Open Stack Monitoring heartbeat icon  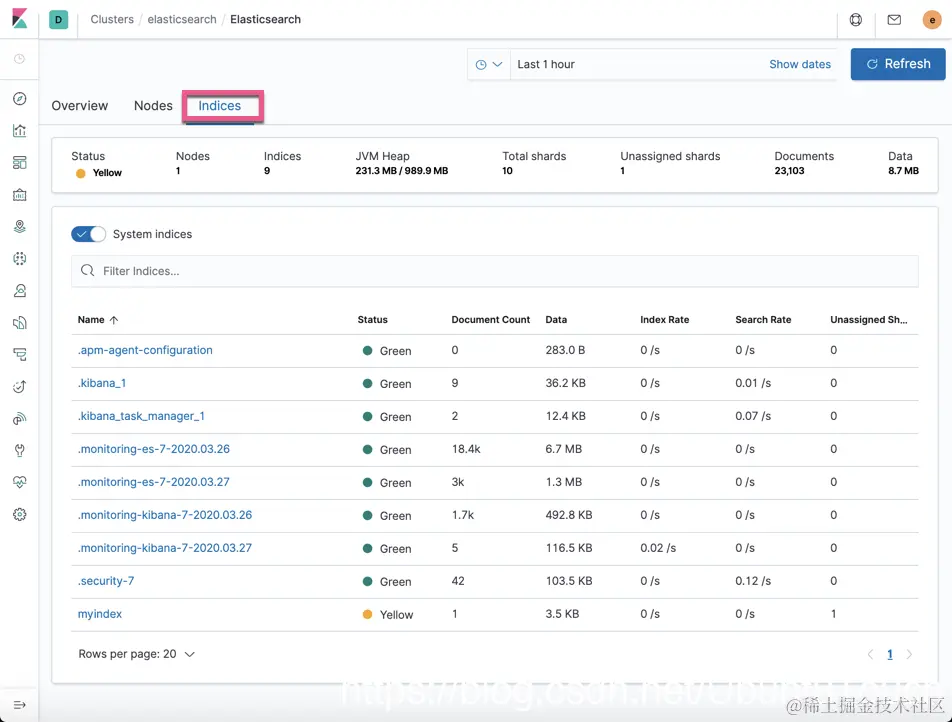click(19, 482)
